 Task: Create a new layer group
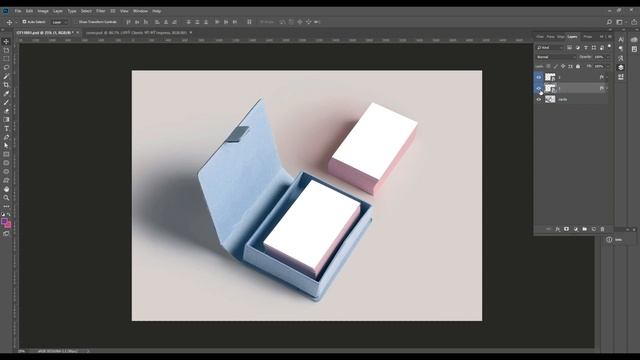(x=584, y=229)
